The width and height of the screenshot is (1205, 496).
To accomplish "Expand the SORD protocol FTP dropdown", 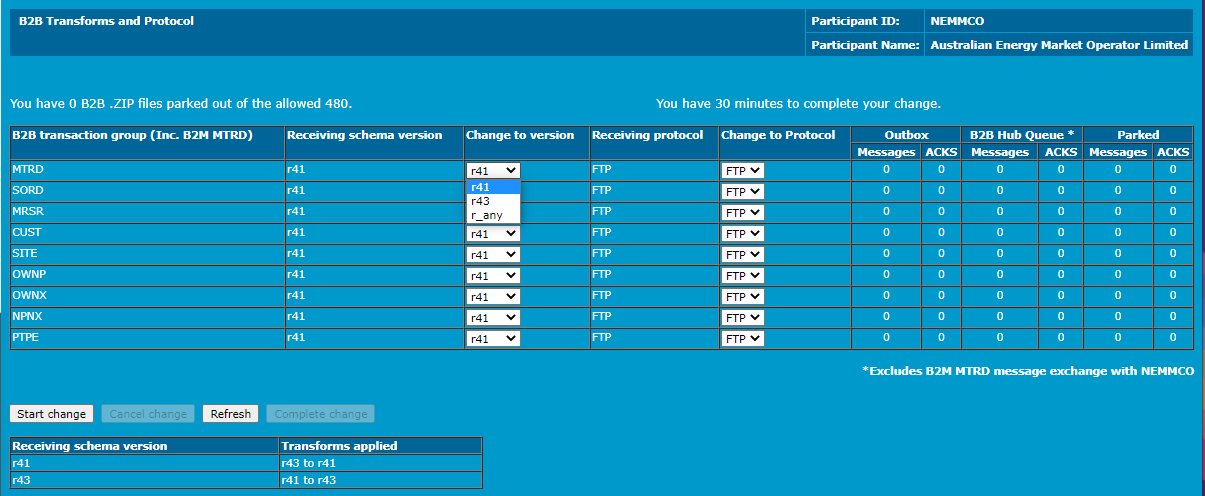I will point(743,192).
